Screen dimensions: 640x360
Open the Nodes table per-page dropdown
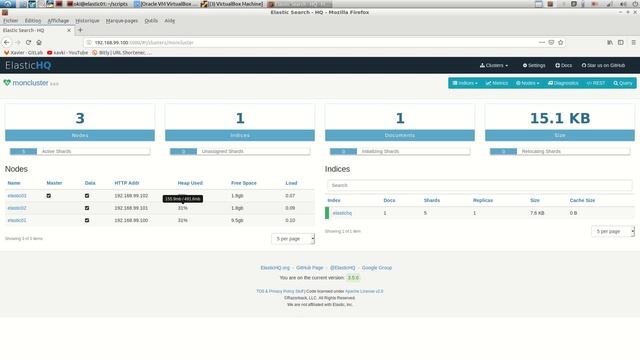(293, 238)
